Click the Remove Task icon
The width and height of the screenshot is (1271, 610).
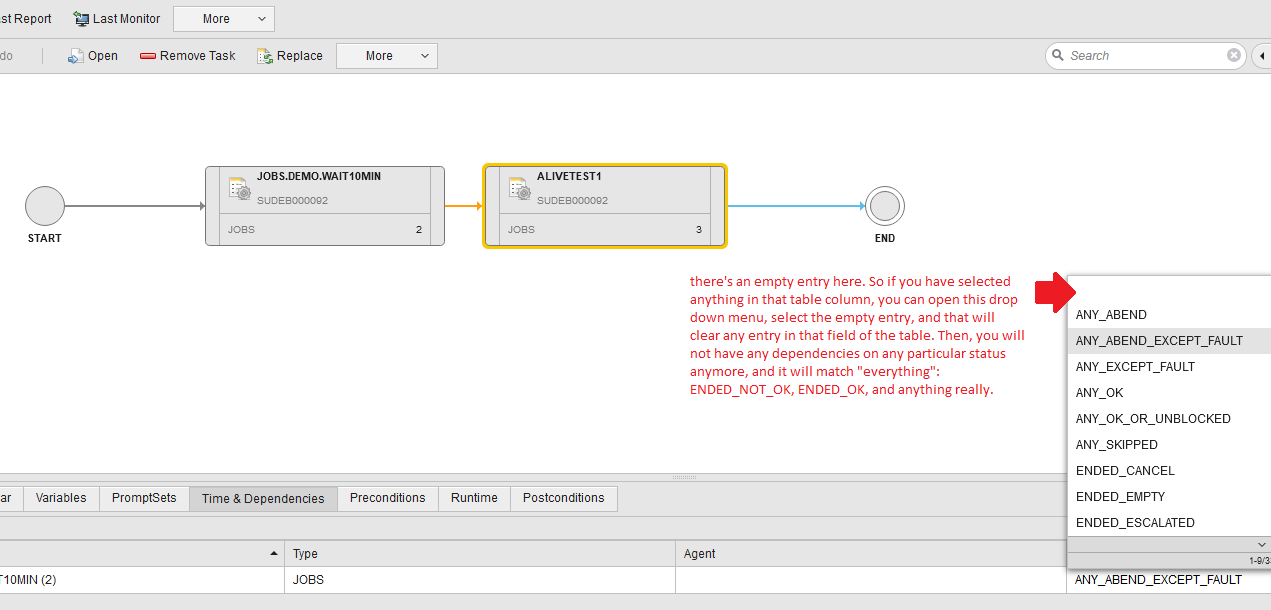[x=146, y=55]
